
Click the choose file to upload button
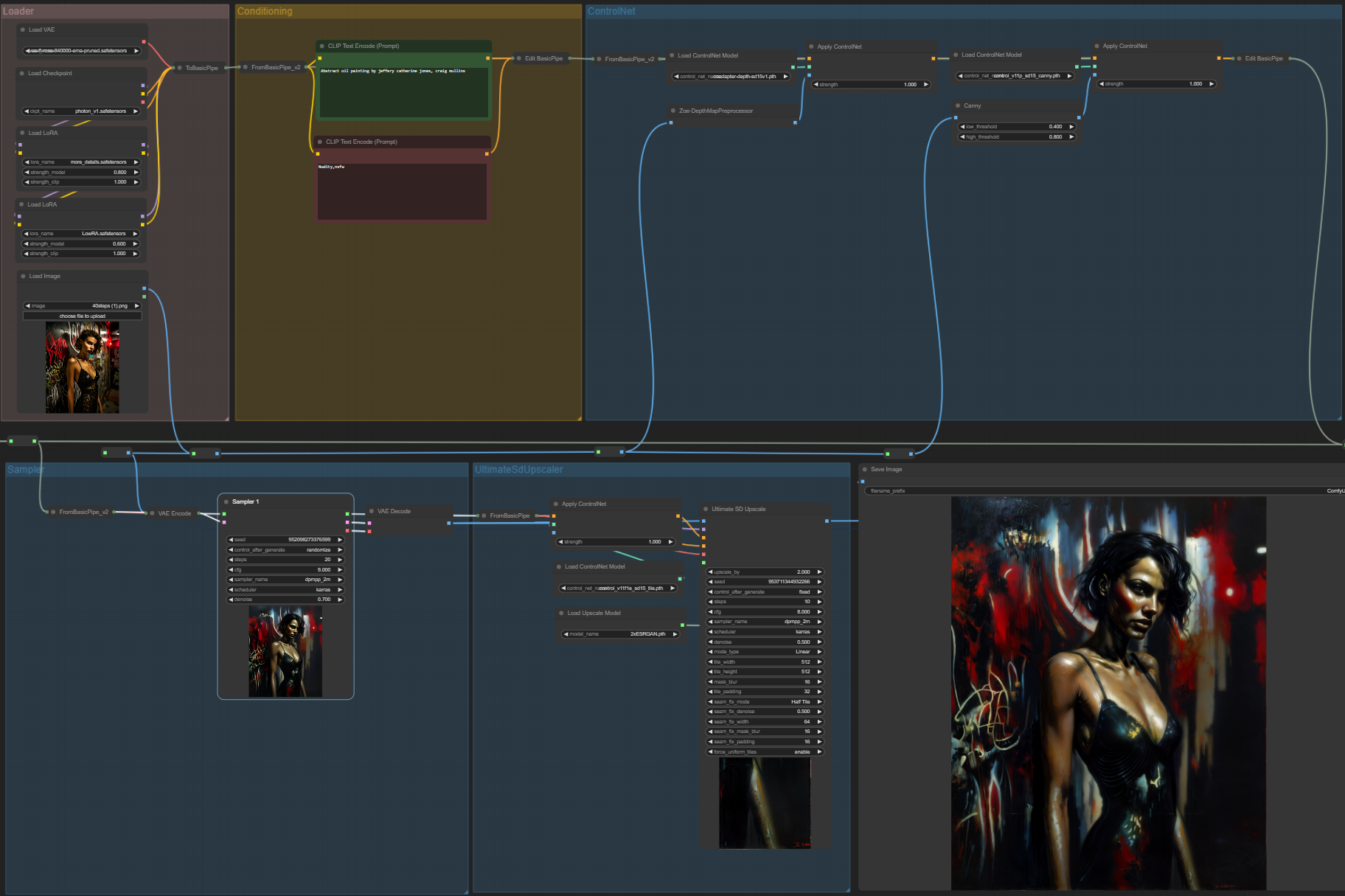click(x=82, y=316)
